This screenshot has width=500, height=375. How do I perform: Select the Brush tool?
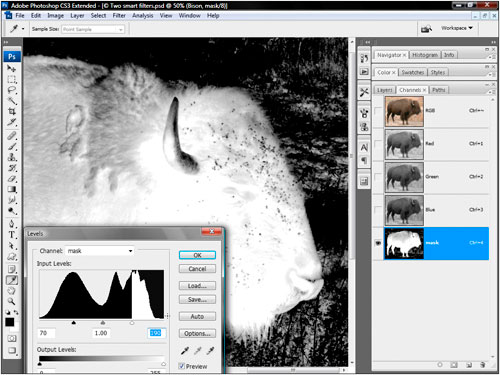click(12, 146)
